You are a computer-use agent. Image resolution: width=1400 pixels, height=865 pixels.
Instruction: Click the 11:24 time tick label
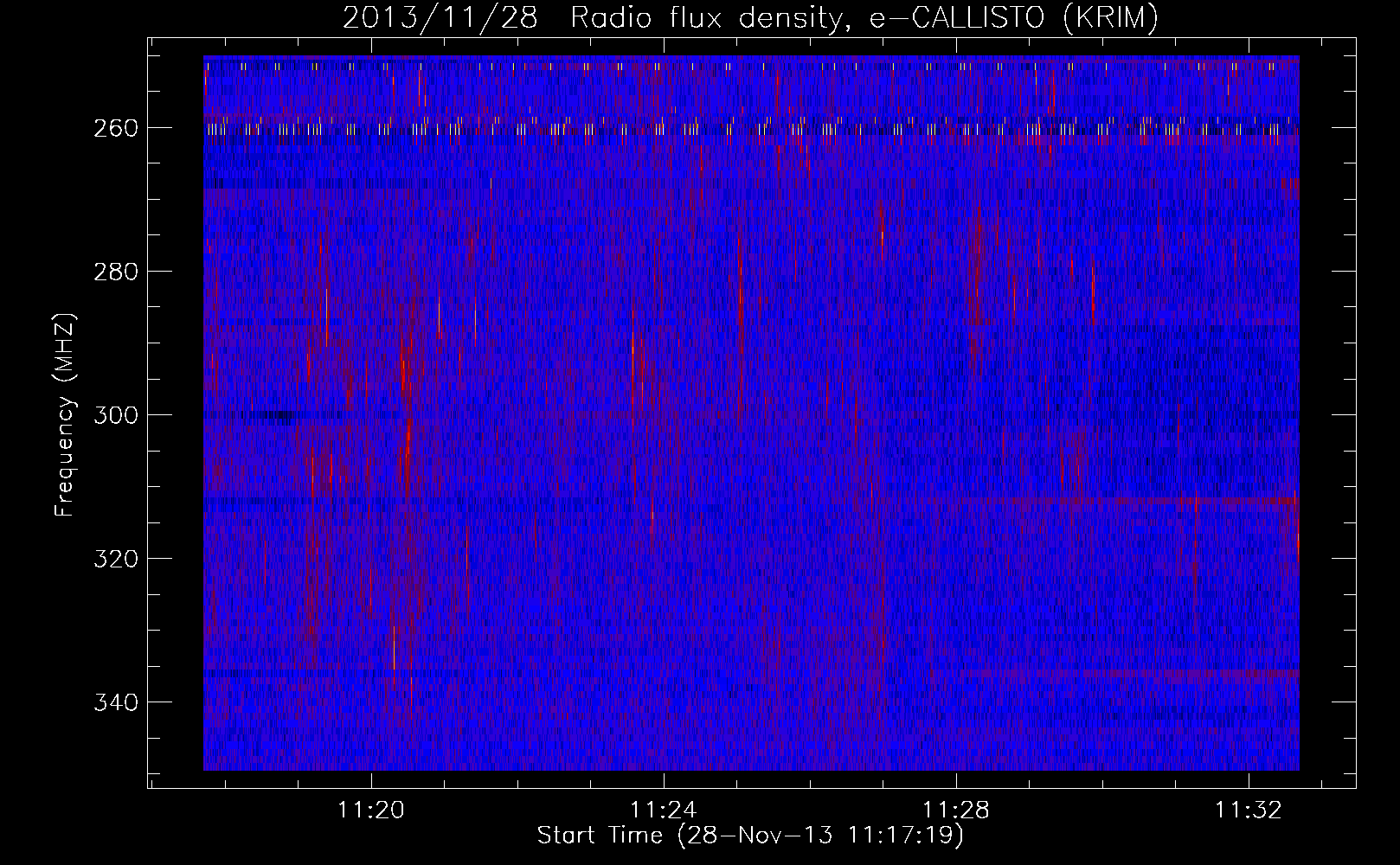(664, 810)
